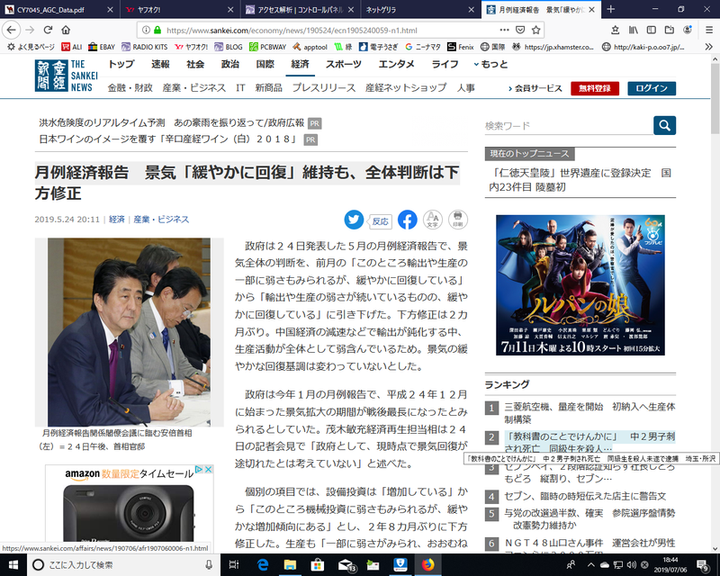Expand the もっと navigation dropdown
Screen dimensions: 720x576
[488, 64]
